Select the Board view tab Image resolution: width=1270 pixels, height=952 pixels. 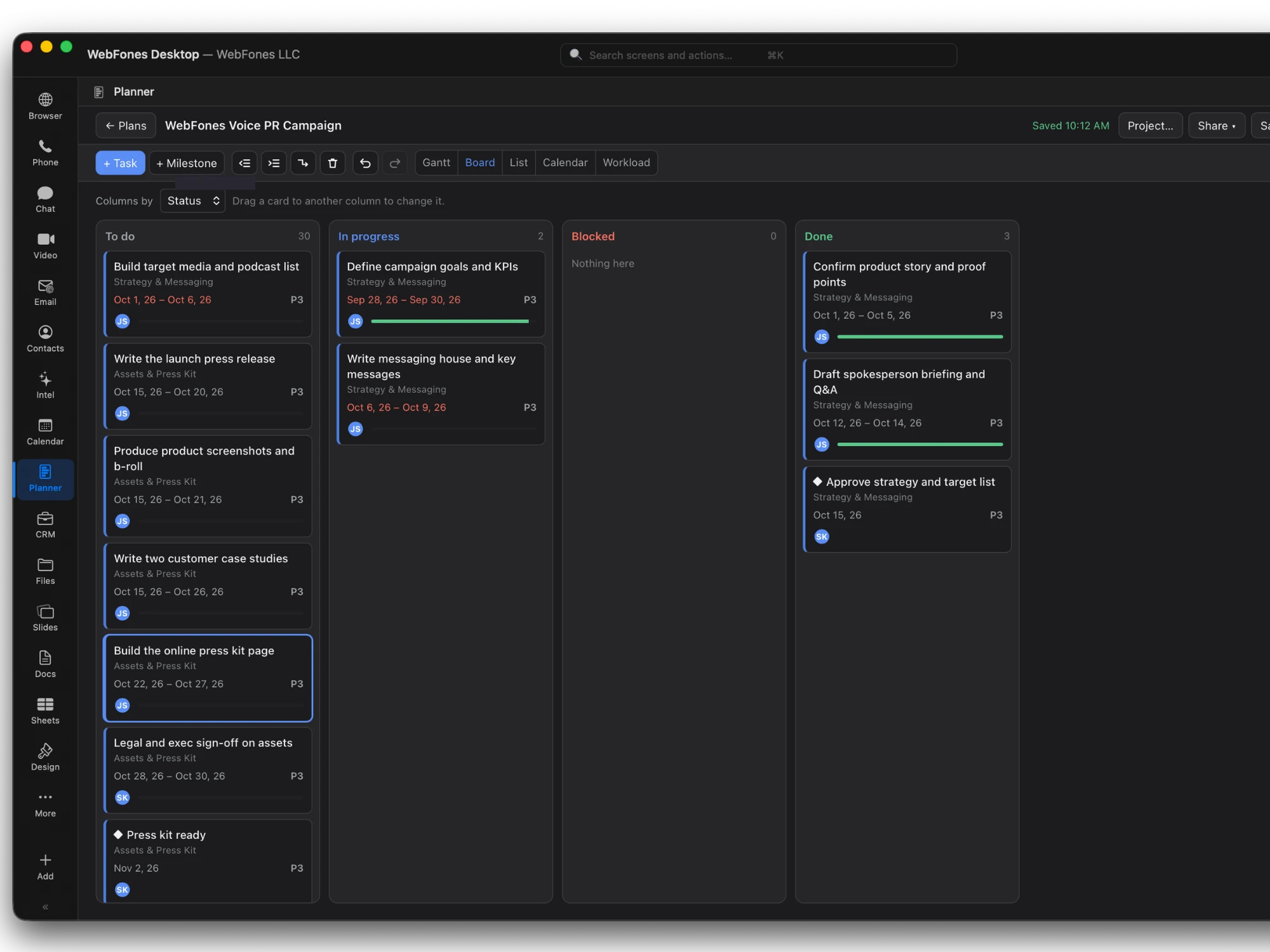(479, 162)
